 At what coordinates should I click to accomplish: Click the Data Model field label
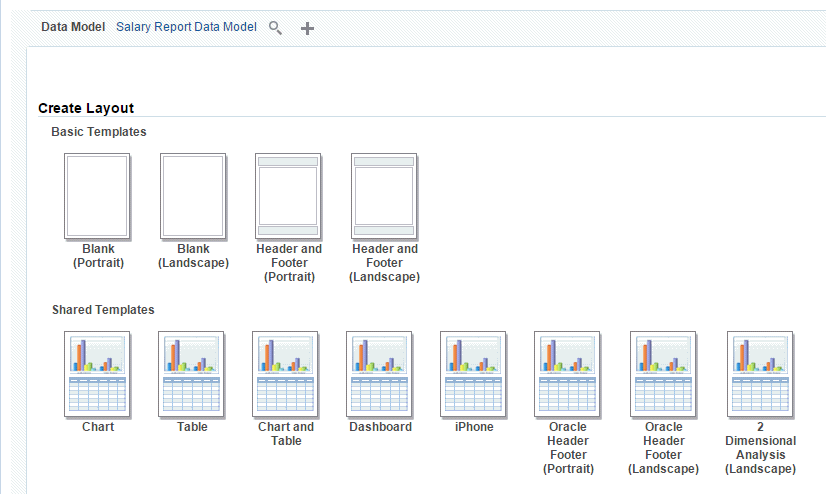(x=73, y=27)
